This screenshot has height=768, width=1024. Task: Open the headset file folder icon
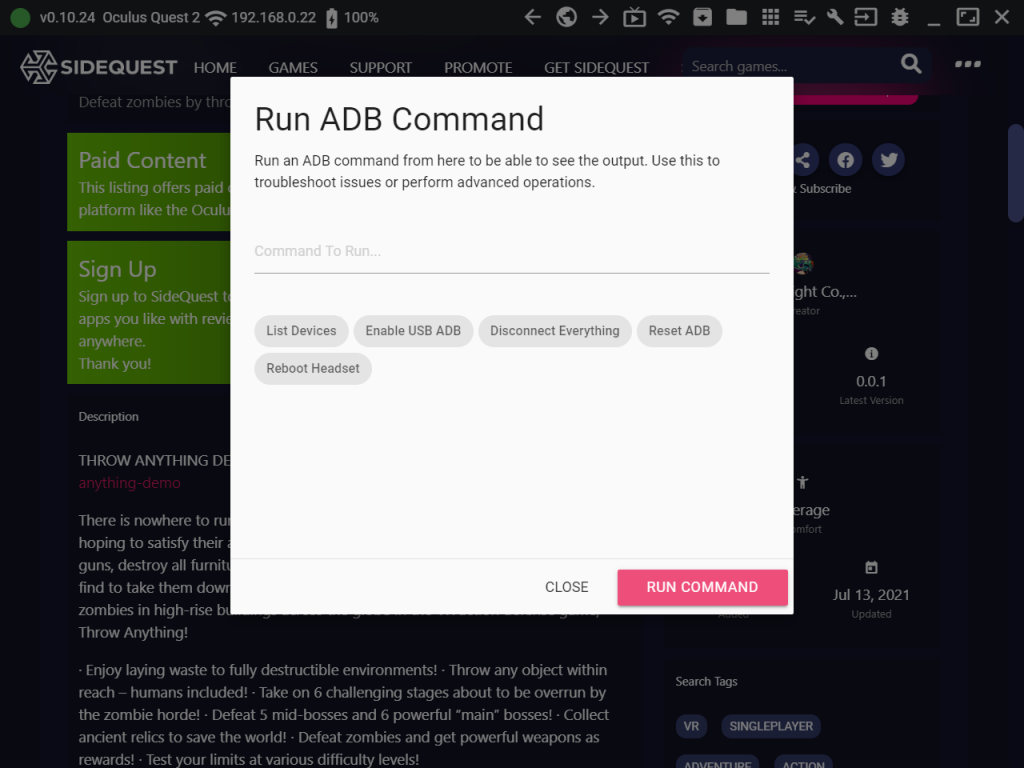tap(736, 17)
